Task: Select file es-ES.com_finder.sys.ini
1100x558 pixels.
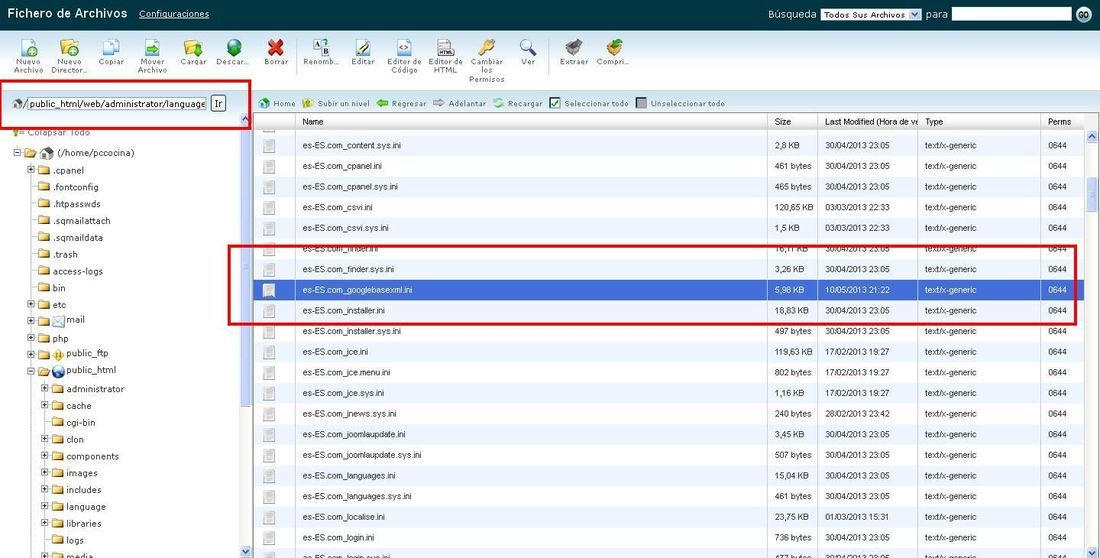Action: tap(669, 269)
